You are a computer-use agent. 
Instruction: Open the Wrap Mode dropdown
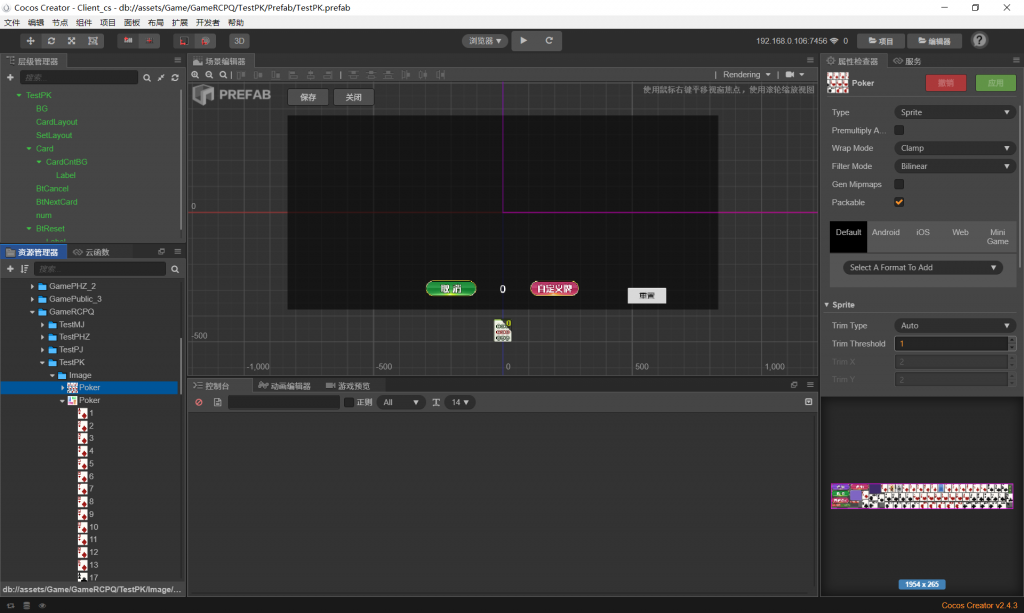(954, 148)
